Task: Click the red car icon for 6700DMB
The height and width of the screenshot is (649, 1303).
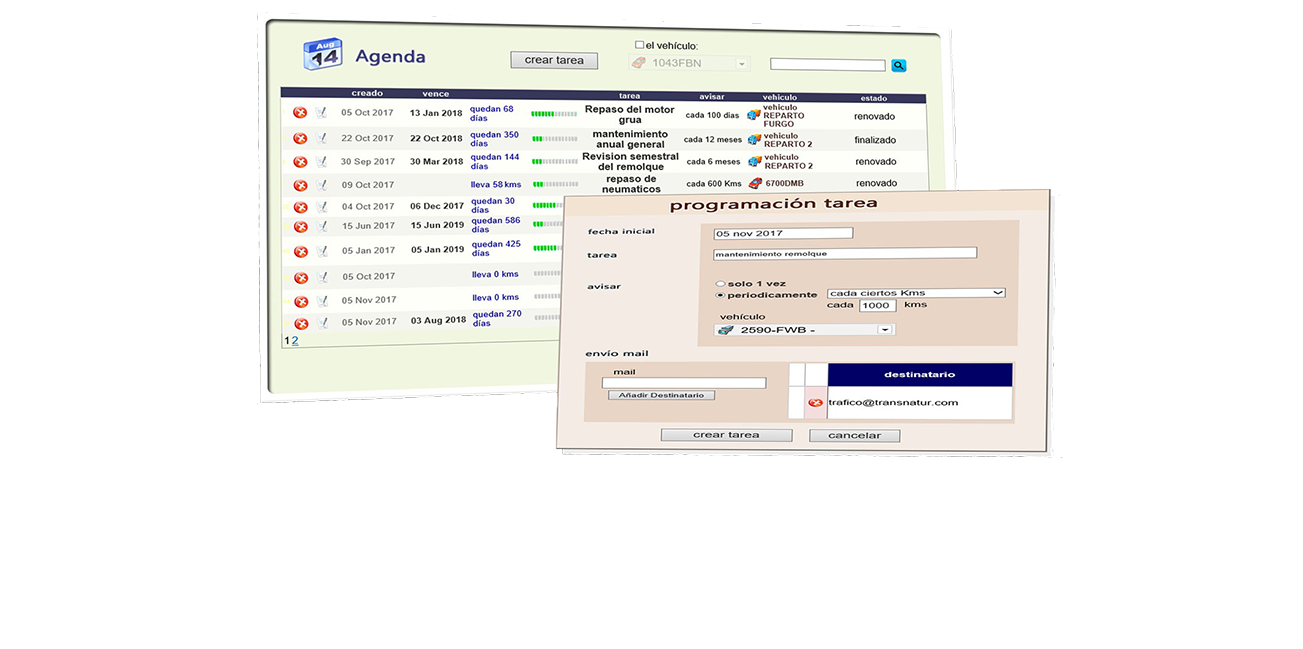Action: [x=755, y=183]
